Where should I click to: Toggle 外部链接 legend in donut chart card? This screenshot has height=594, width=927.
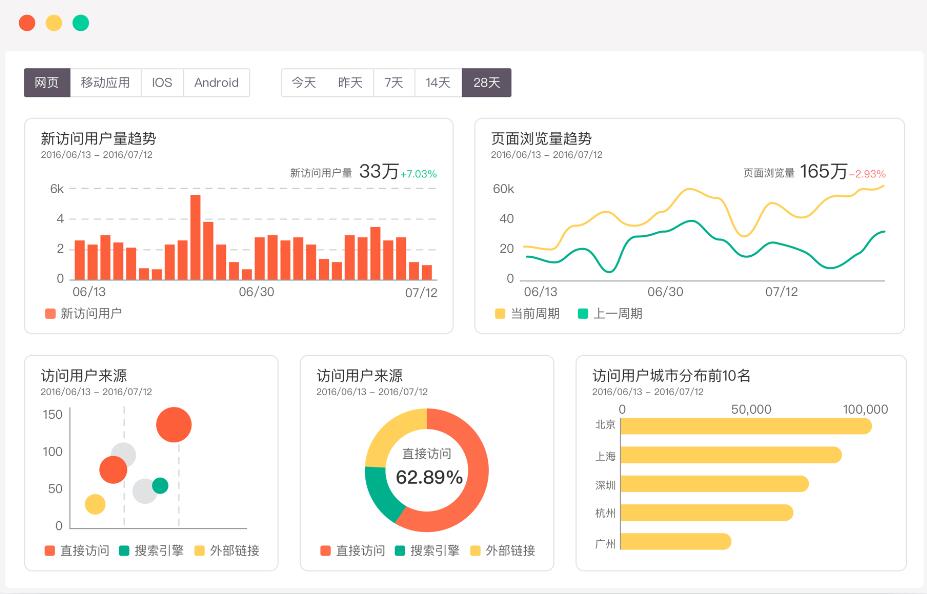coord(501,550)
